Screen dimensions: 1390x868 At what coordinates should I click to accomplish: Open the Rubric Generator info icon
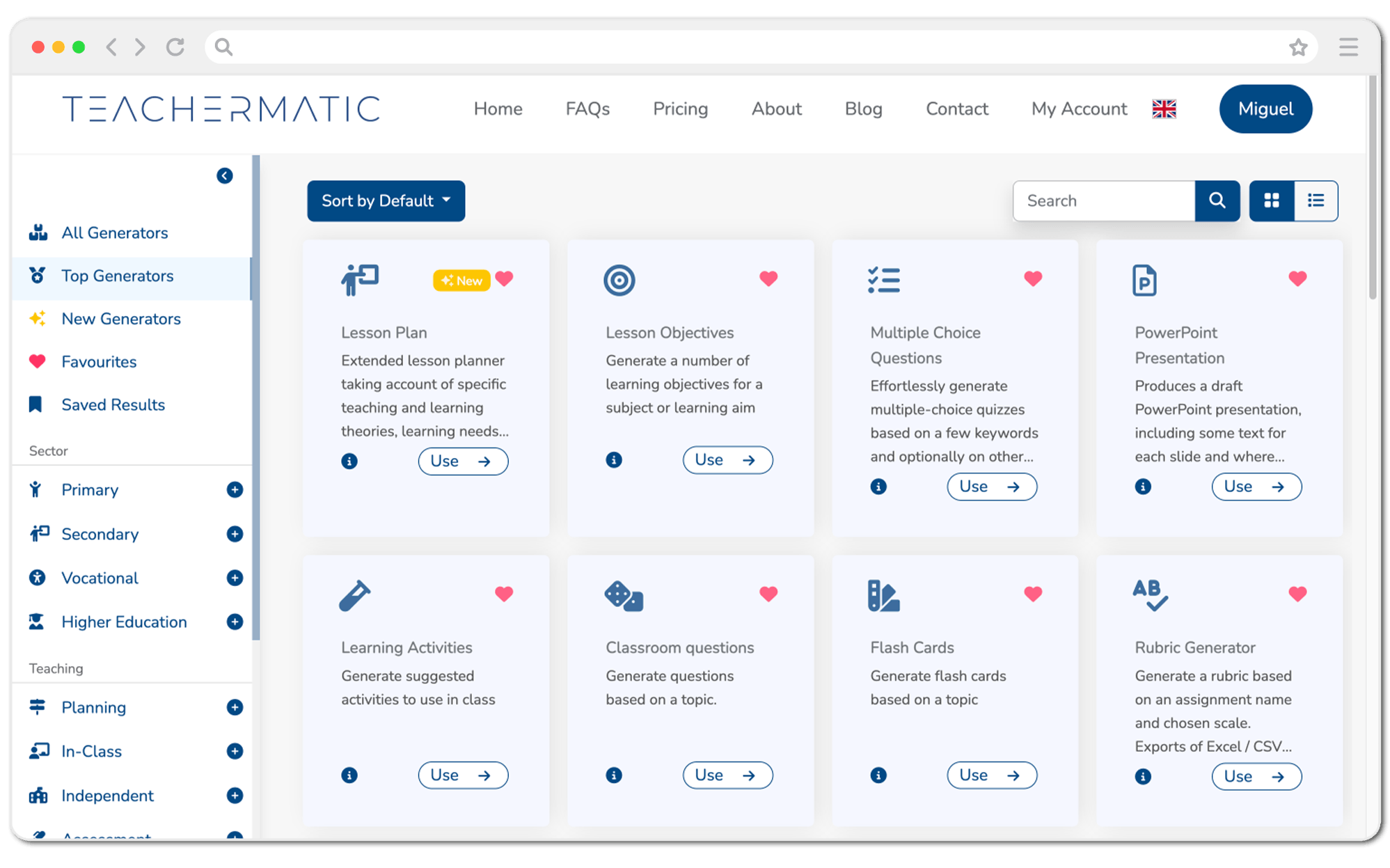pyautogui.click(x=1143, y=776)
